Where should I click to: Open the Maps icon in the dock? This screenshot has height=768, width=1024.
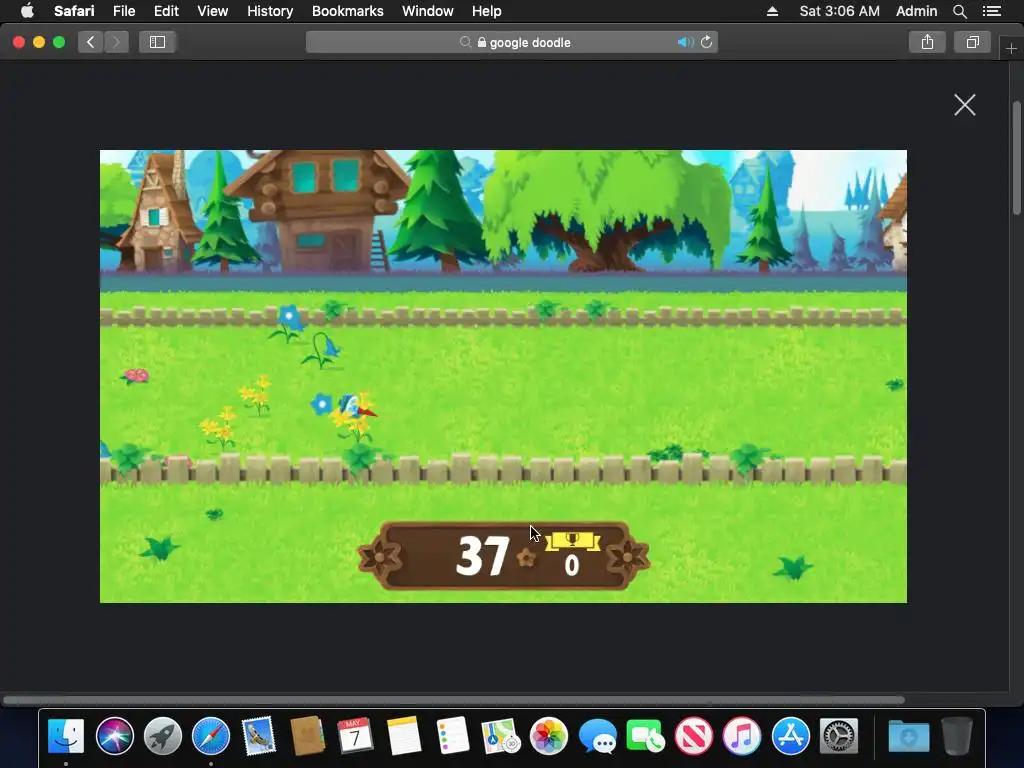pyautogui.click(x=500, y=736)
